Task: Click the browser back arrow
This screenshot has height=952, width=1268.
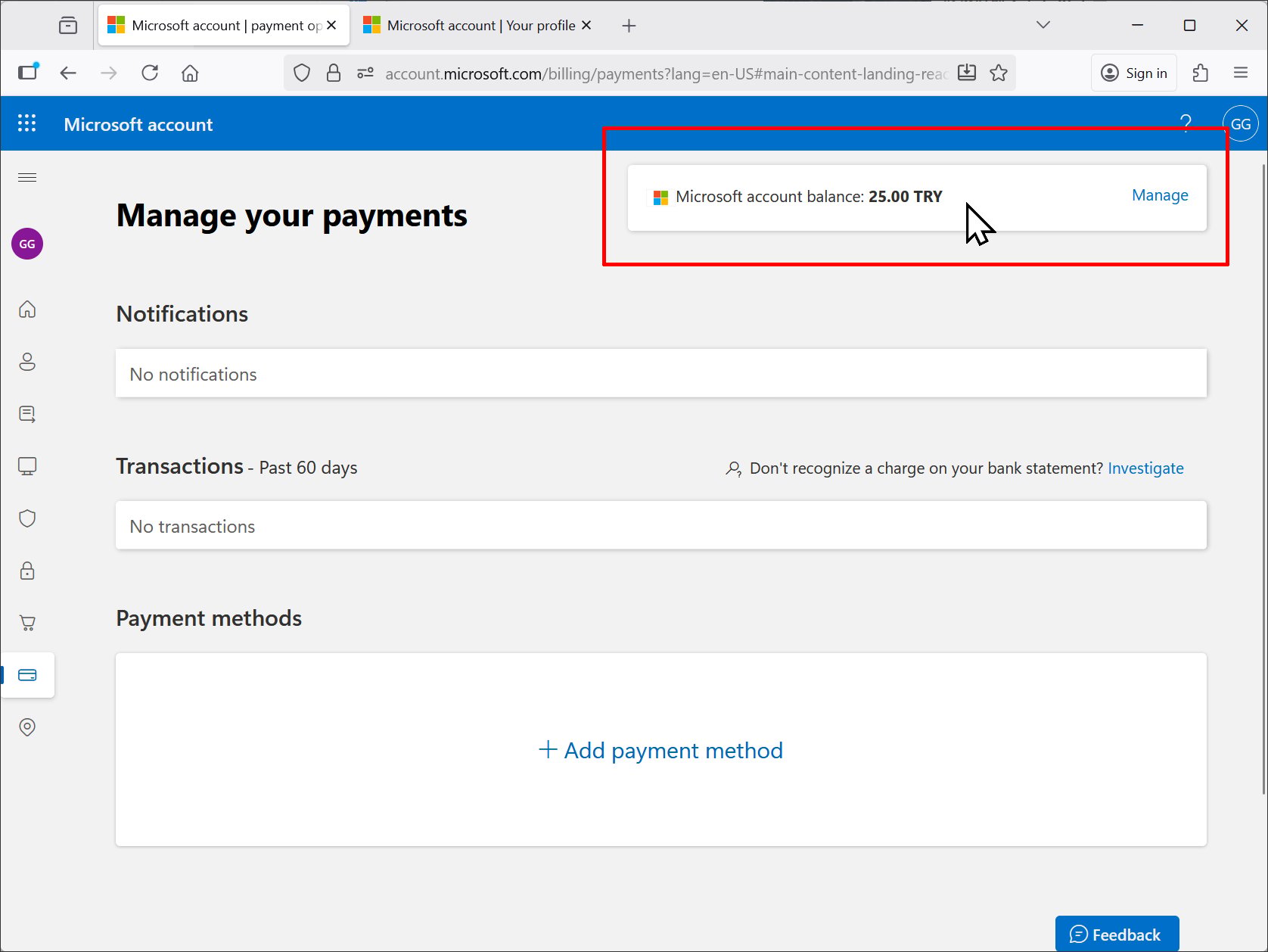Action: click(x=68, y=73)
